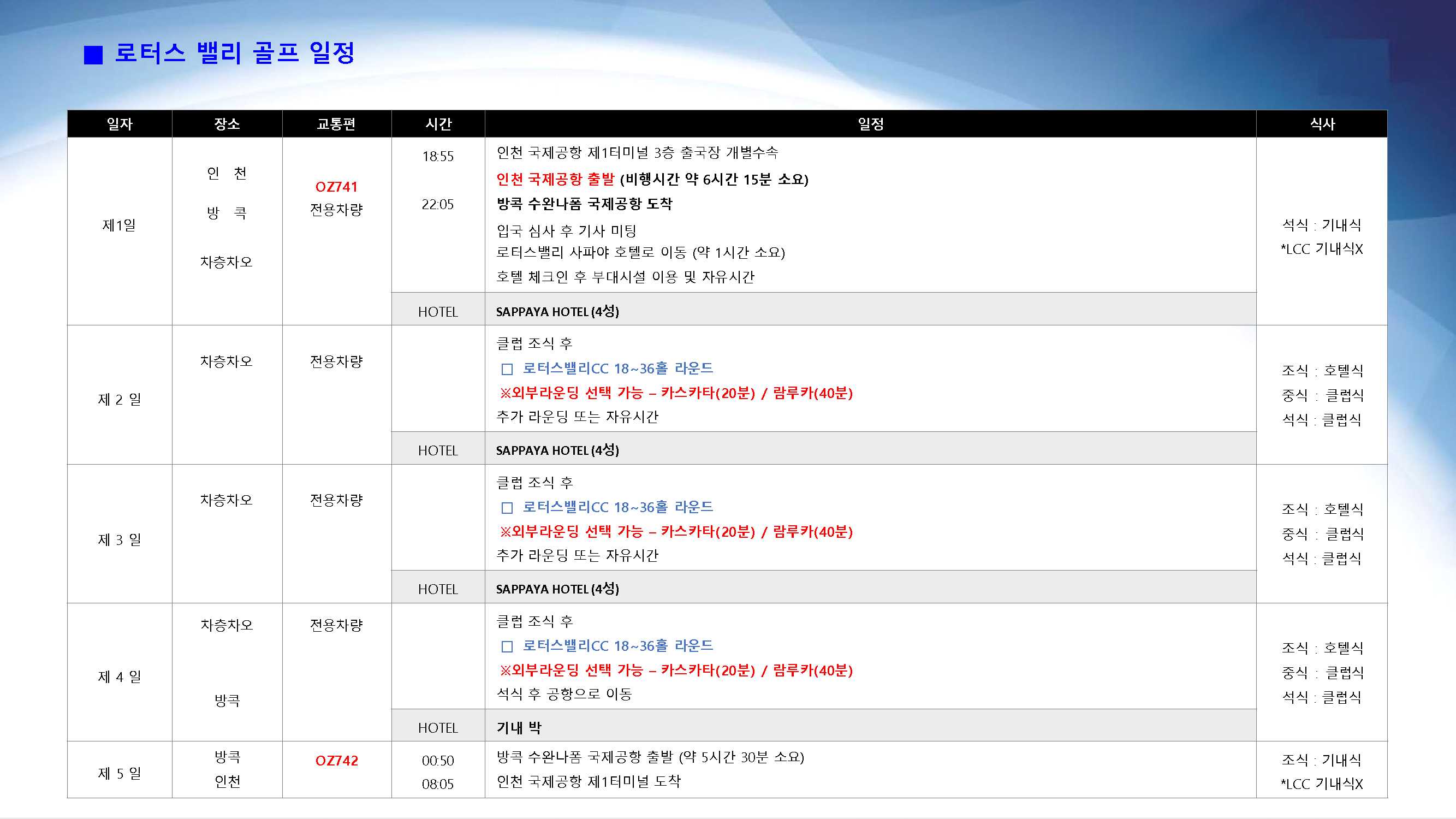Screen dimensions: 1456x819
Task: Click the 18:55 departure time cell
Action: pyautogui.click(x=438, y=156)
